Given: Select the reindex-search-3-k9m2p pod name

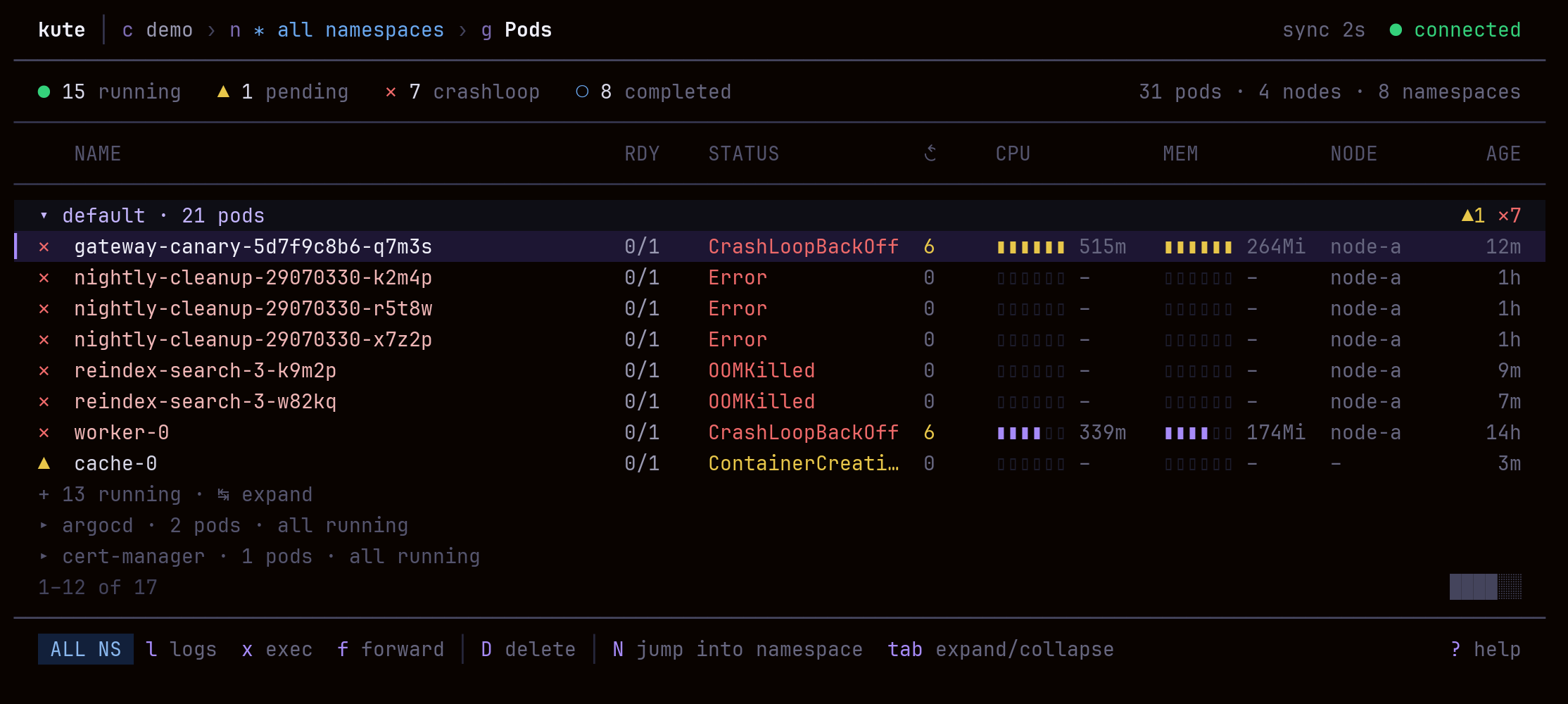Looking at the screenshot, I should pos(206,371).
